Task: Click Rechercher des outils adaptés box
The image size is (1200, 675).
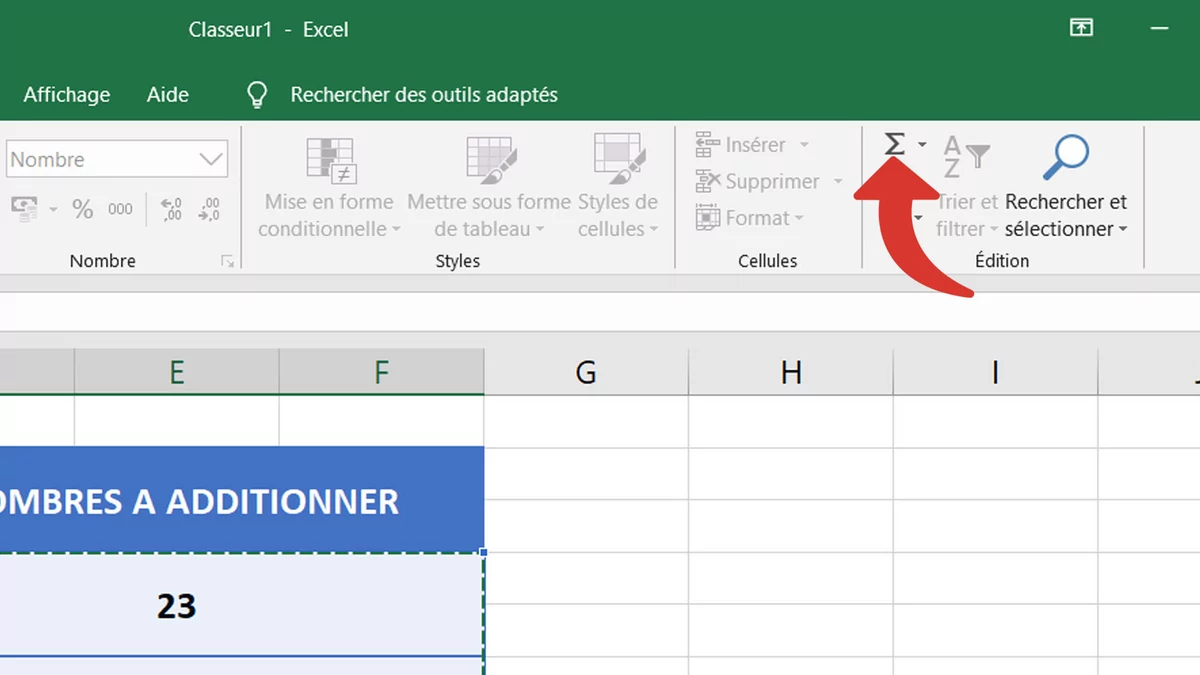Action: (x=423, y=95)
